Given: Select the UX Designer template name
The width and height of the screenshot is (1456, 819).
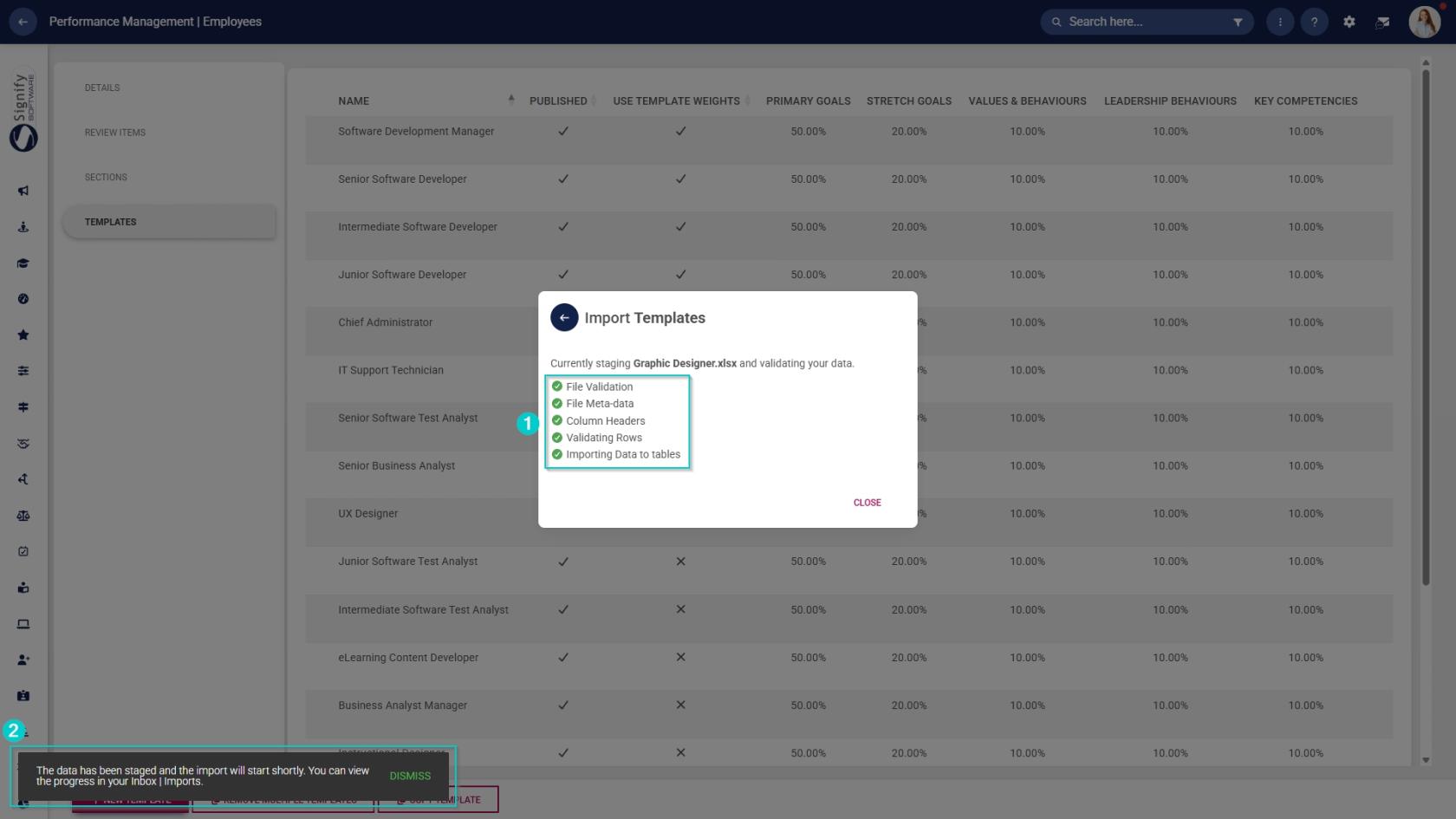Looking at the screenshot, I should coord(367,513).
